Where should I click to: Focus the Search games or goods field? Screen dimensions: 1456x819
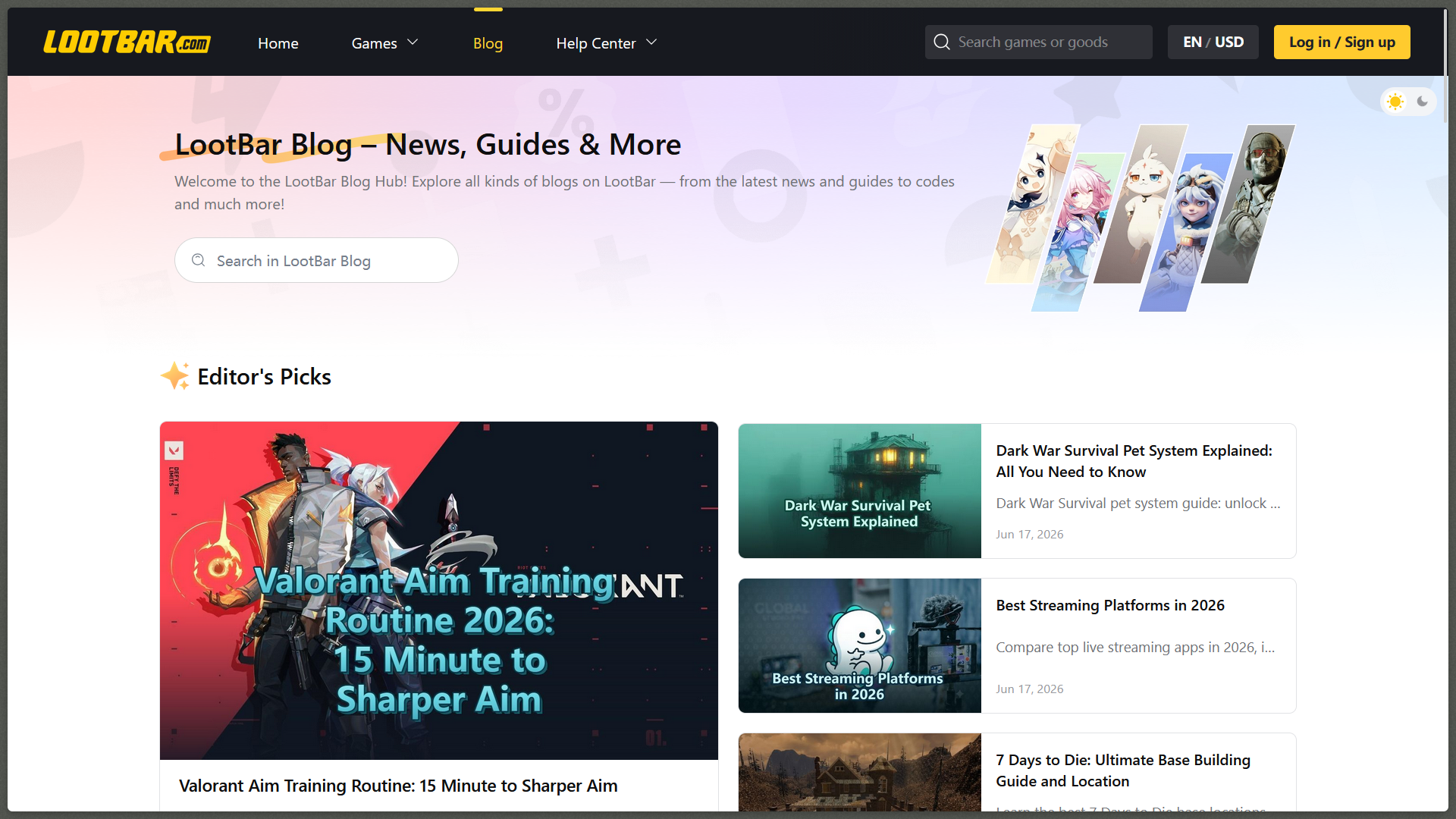point(1039,42)
